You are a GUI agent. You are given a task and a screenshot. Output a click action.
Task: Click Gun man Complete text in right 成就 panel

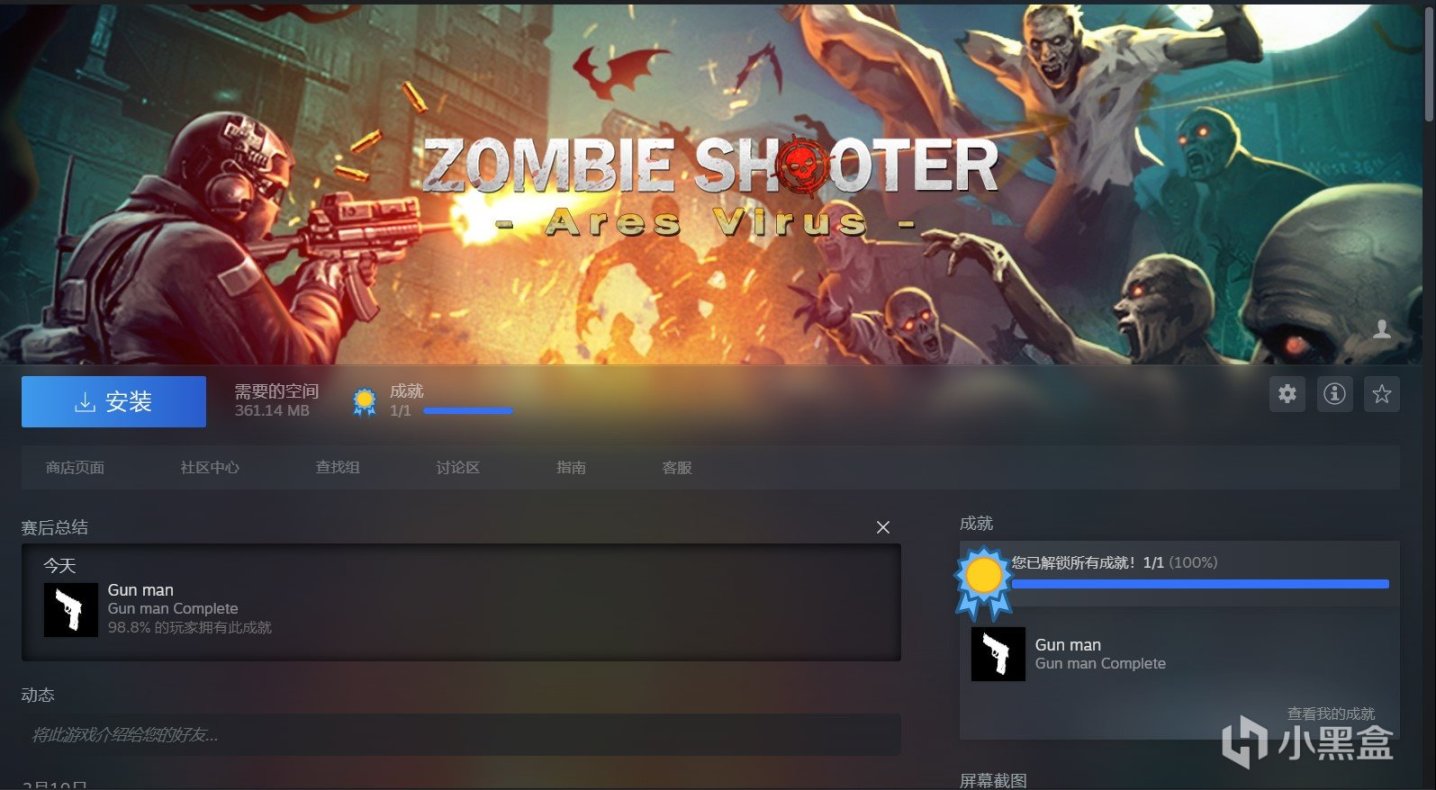(x=1101, y=664)
